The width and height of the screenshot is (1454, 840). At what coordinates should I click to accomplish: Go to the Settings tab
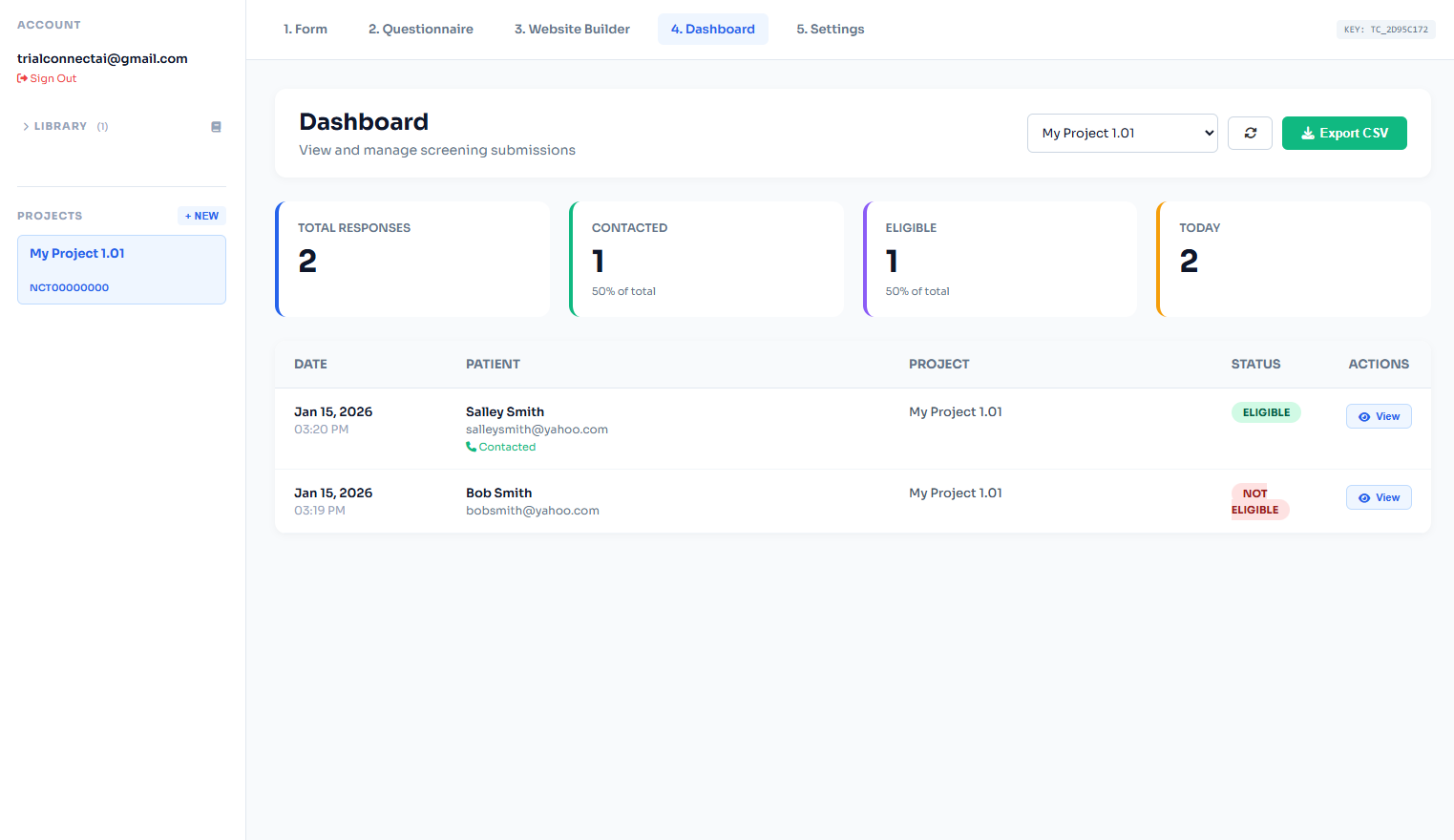pyautogui.click(x=830, y=29)
